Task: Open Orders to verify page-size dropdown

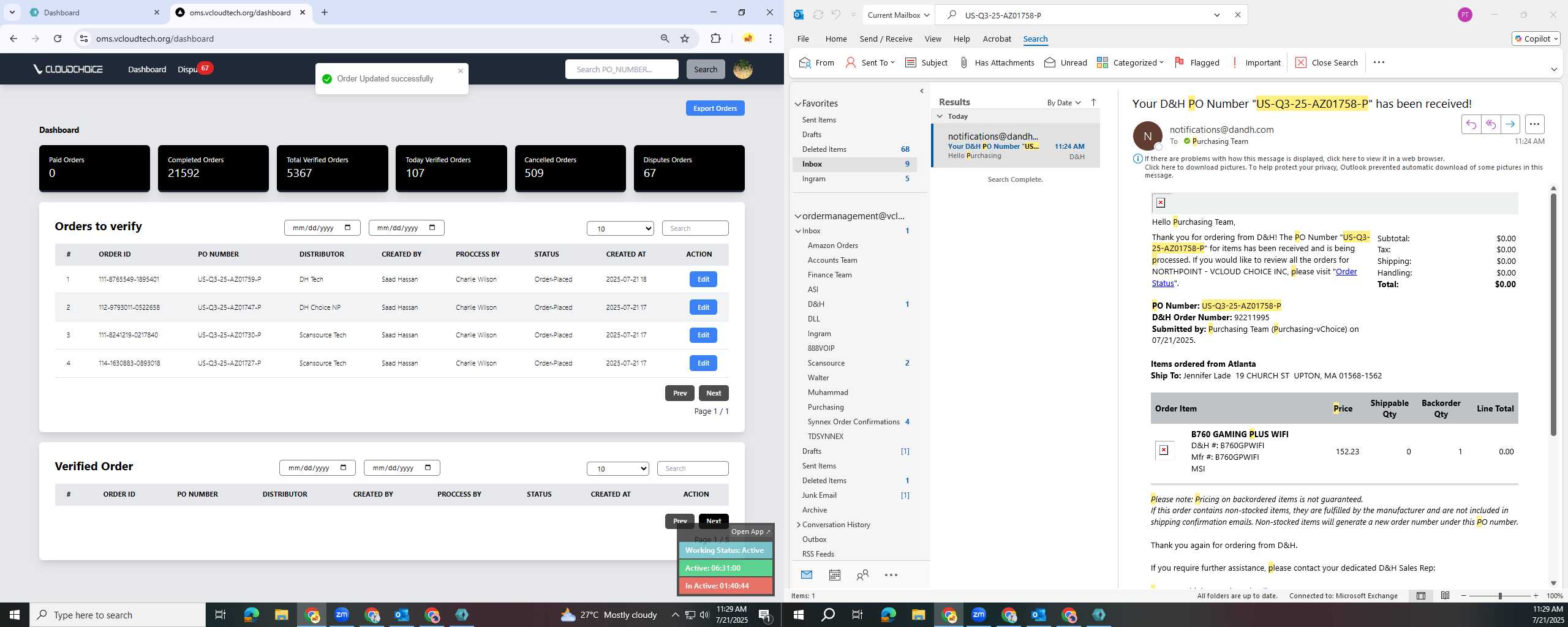Action: pyautogui.click(x=620, y=228)
